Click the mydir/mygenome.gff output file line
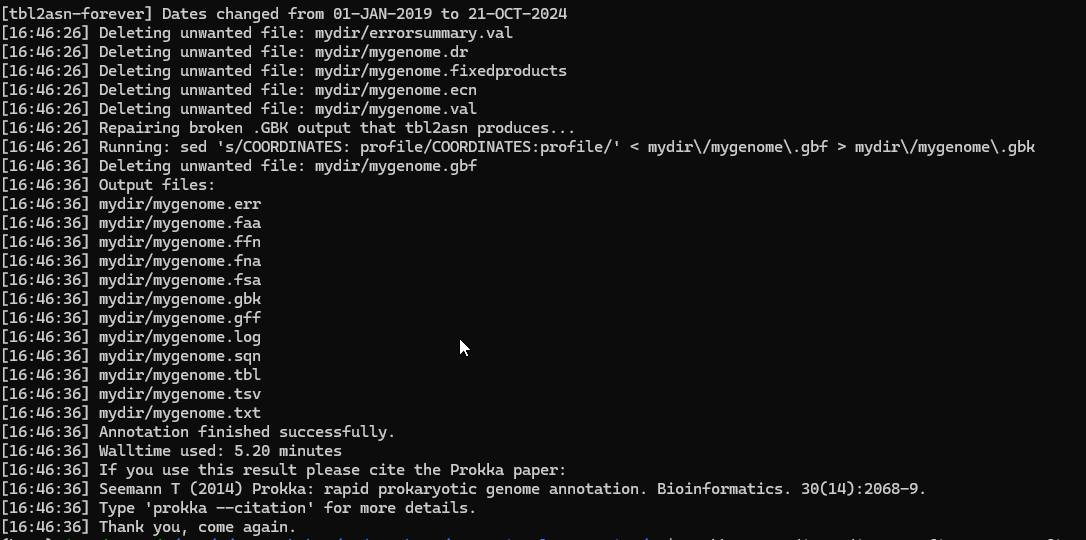This screenshot has height=540, width=1086. pyautogui.click(x=180, y=318)
